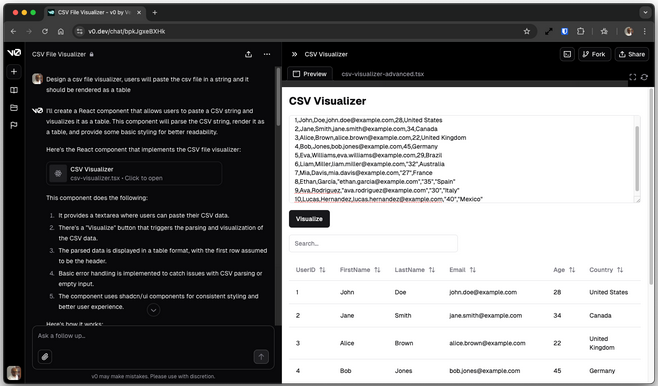Open the Bitwarden extension icon
The height and width of the screenshot is (386, 658).
[565, 31]
